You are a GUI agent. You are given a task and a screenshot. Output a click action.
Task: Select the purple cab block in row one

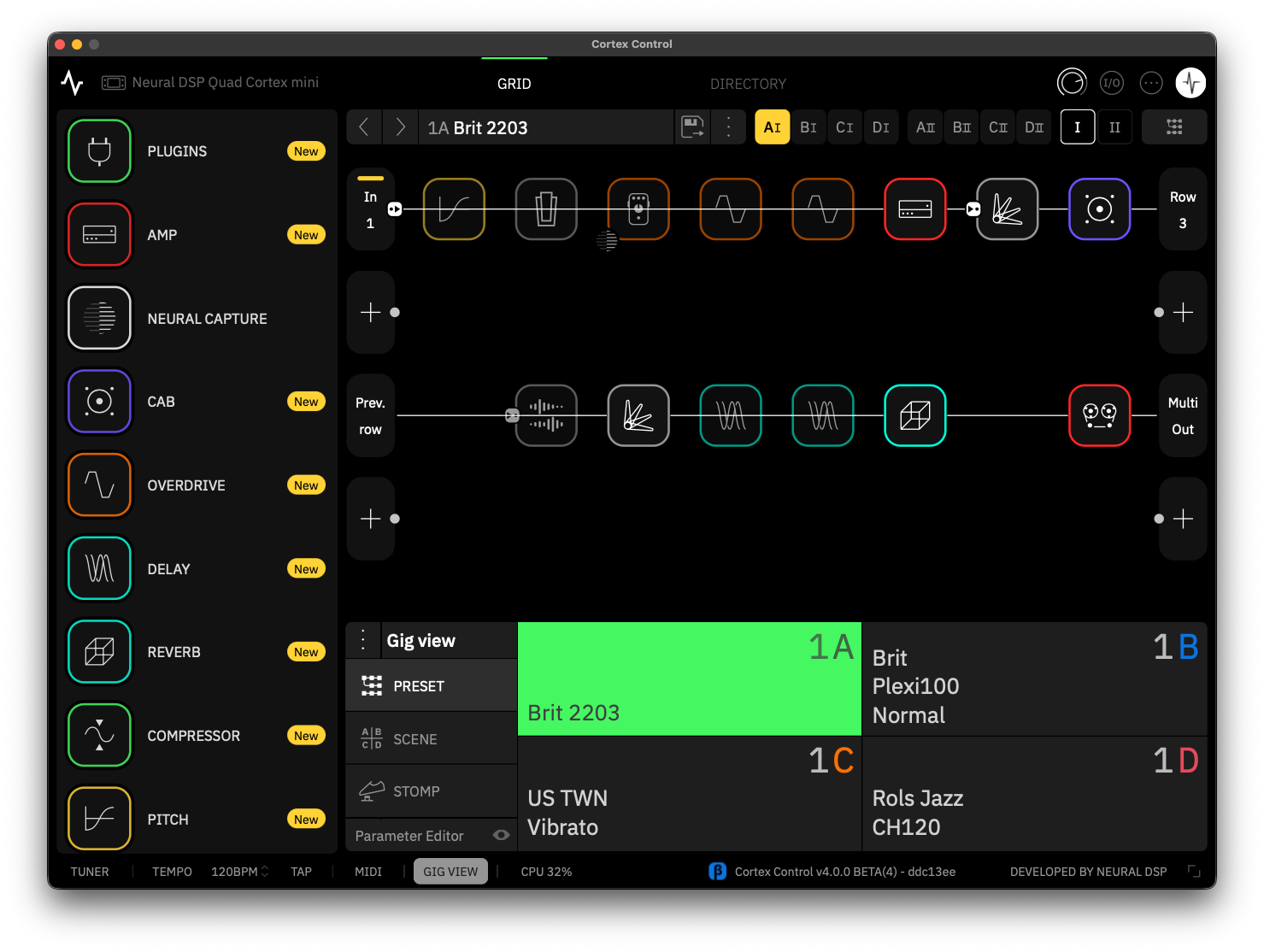pos(1099,209)
